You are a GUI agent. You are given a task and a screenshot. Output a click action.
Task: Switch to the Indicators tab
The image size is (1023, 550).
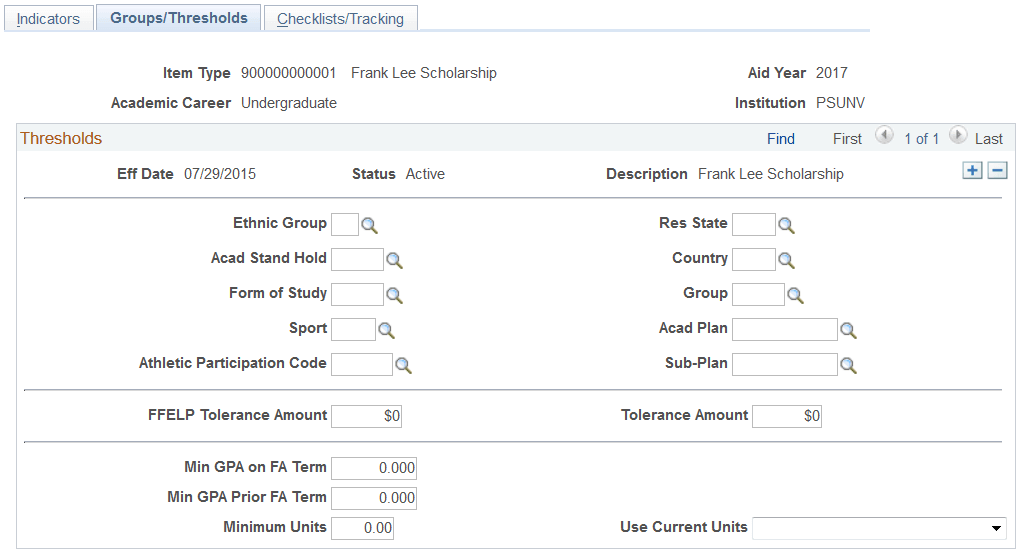(48, 19)
